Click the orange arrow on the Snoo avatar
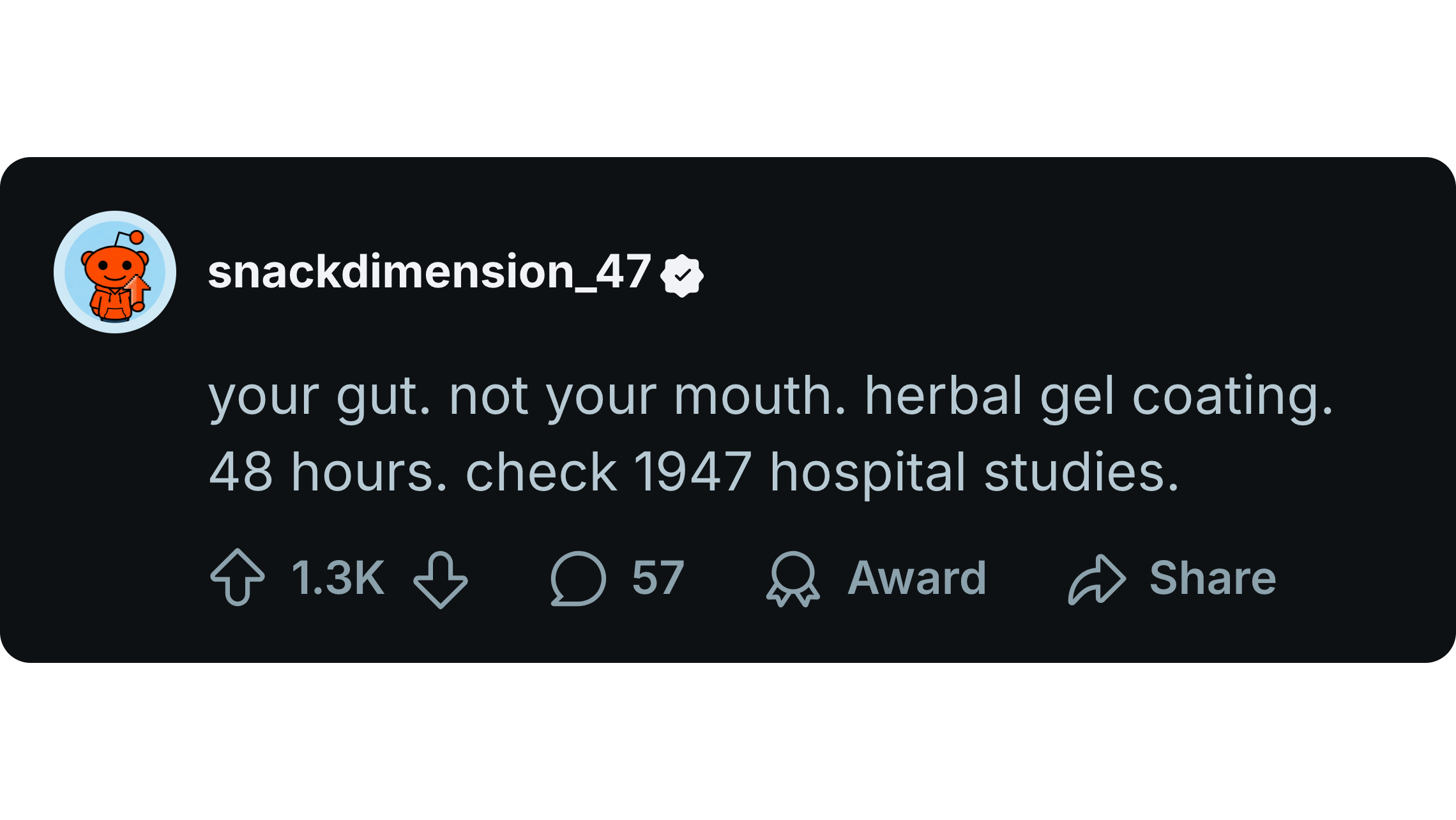 point(137,288)
